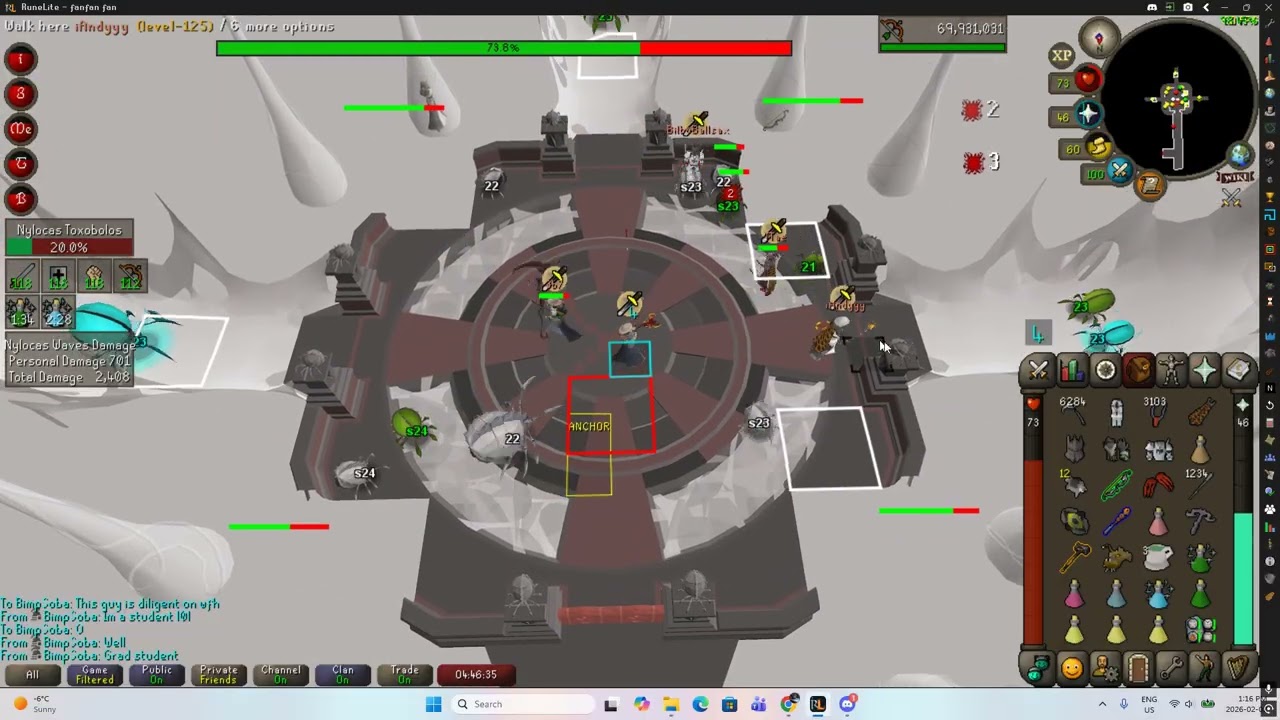This screenshot has width=1280, height=720.
Task: Open the Combat Options tab
Action: click(x=1039, y=371)
